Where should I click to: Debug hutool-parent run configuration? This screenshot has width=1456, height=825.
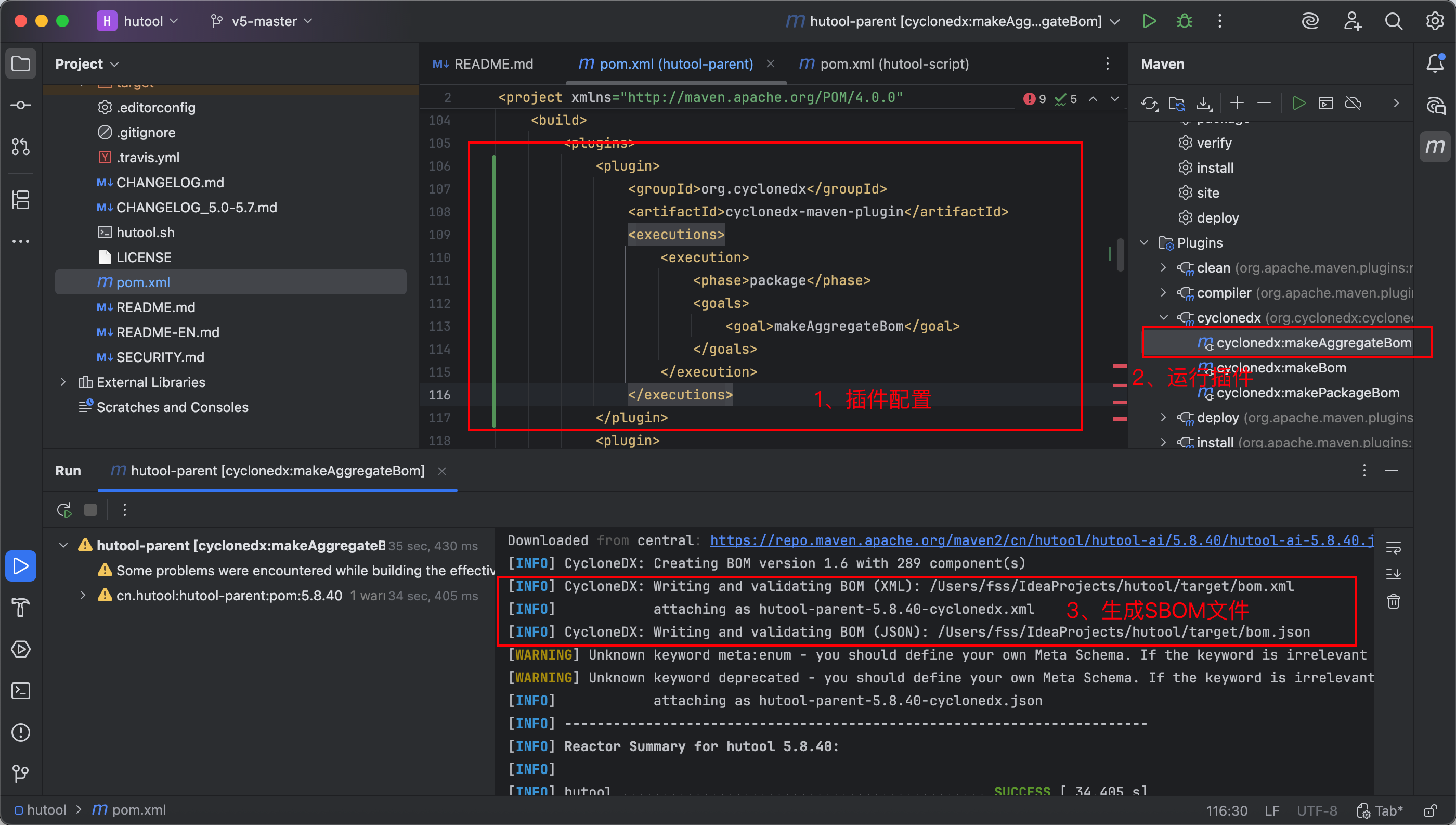tap(1184, 21)
